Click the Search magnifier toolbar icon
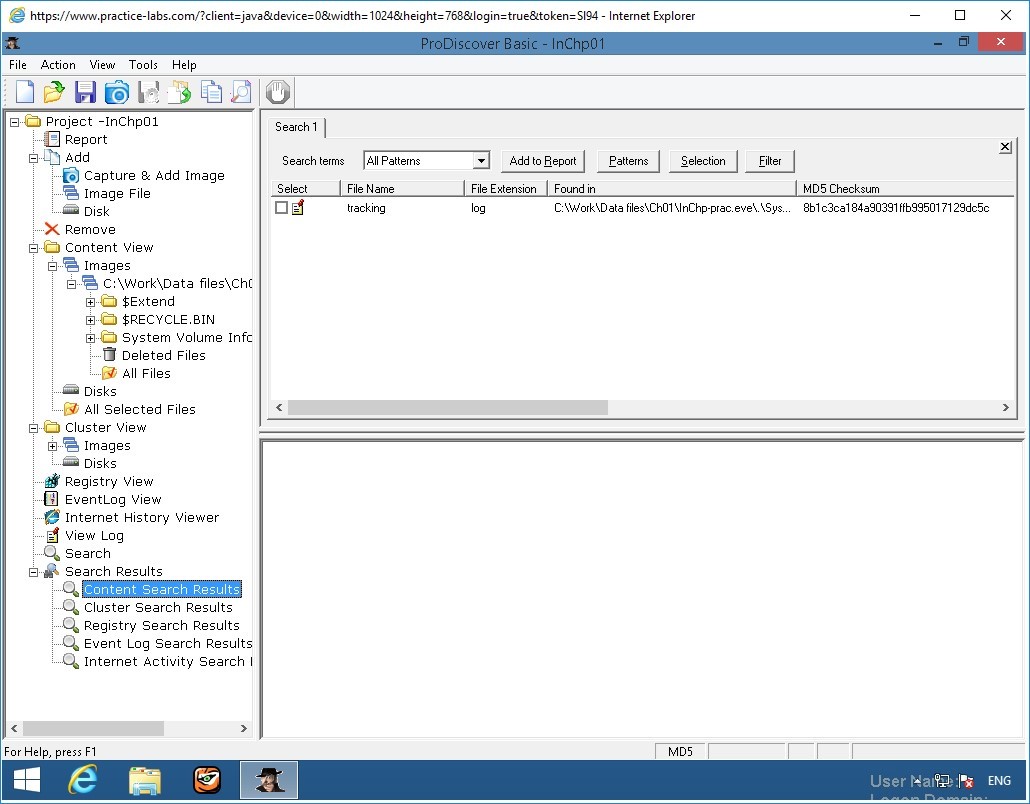 241,92
